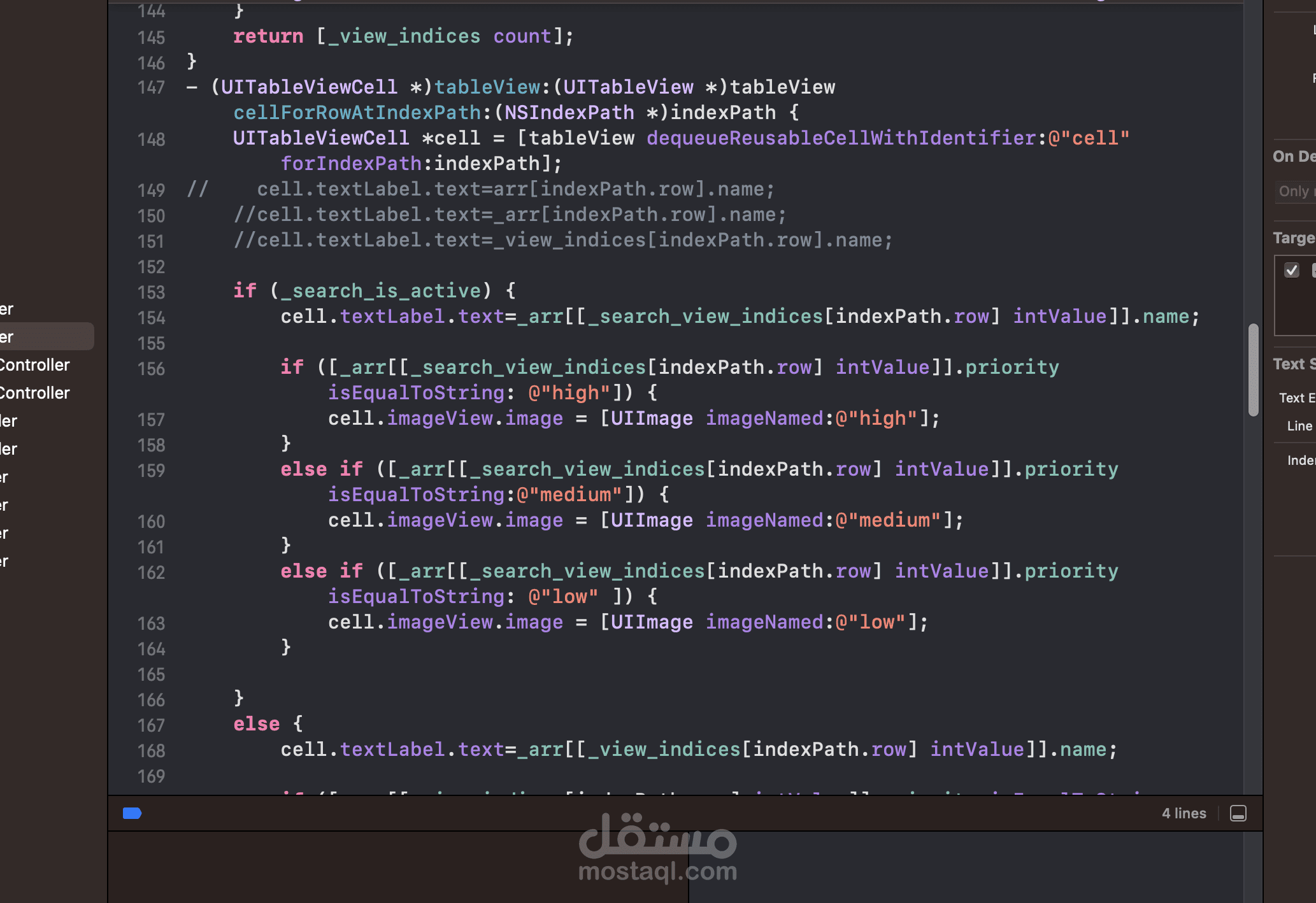Viewport: 1316px width, 903px height.
Task: Click the "4 lines" selection indicator
Action: [x=1184, y=813]
